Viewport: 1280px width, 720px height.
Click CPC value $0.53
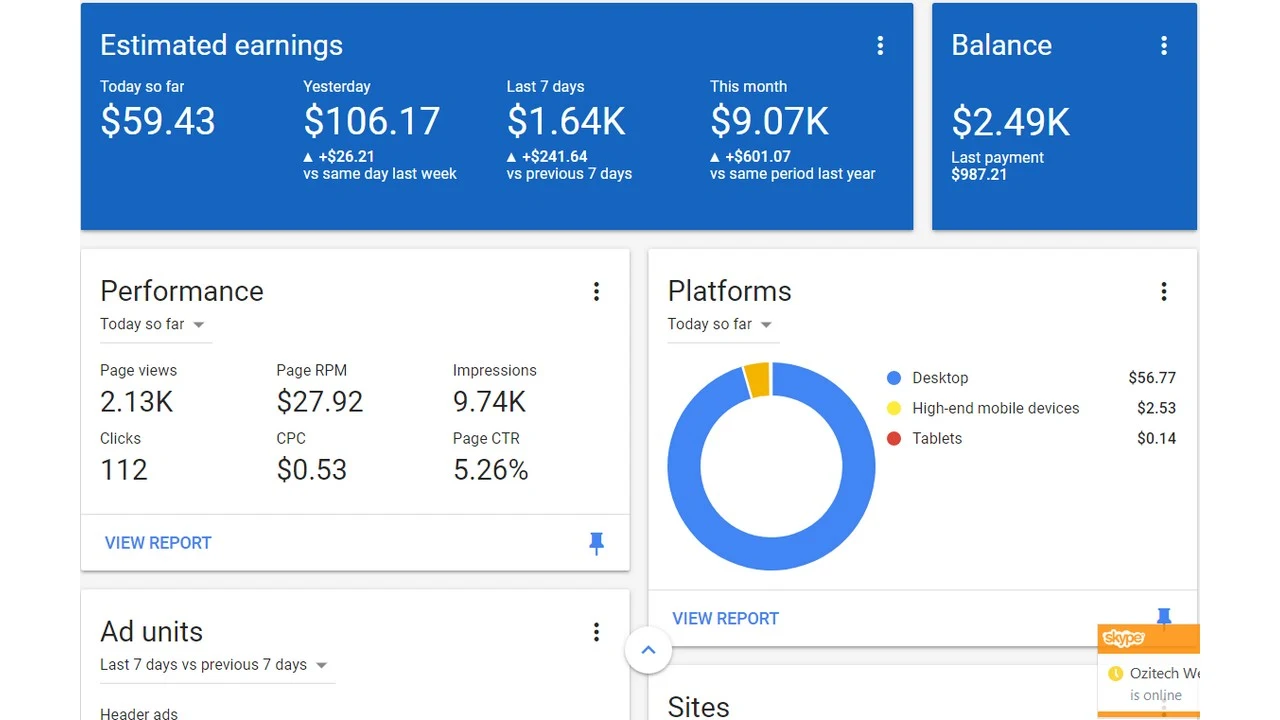[312, 470]
